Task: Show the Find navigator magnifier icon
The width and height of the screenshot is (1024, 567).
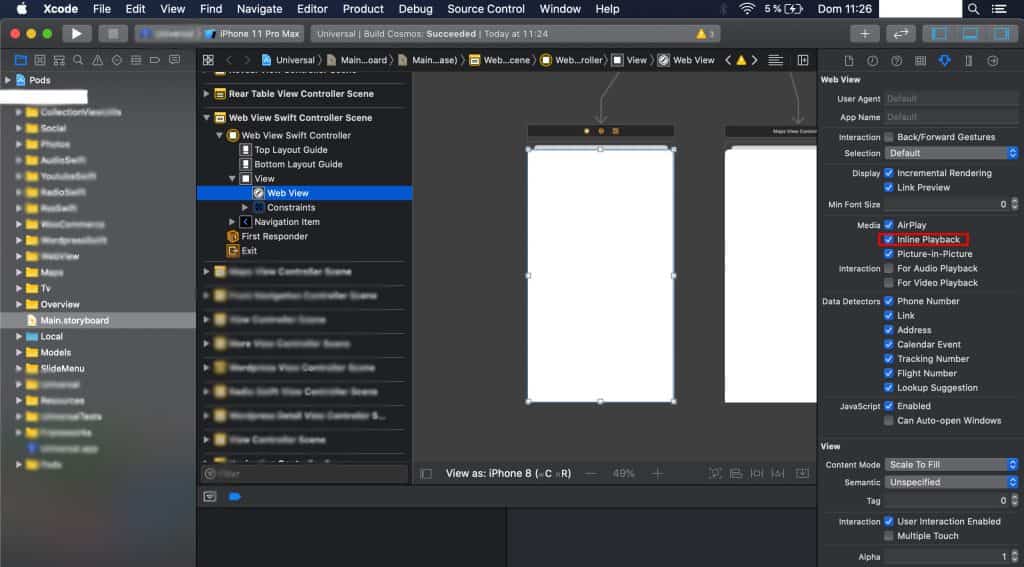Action: [x=79, y=60]
